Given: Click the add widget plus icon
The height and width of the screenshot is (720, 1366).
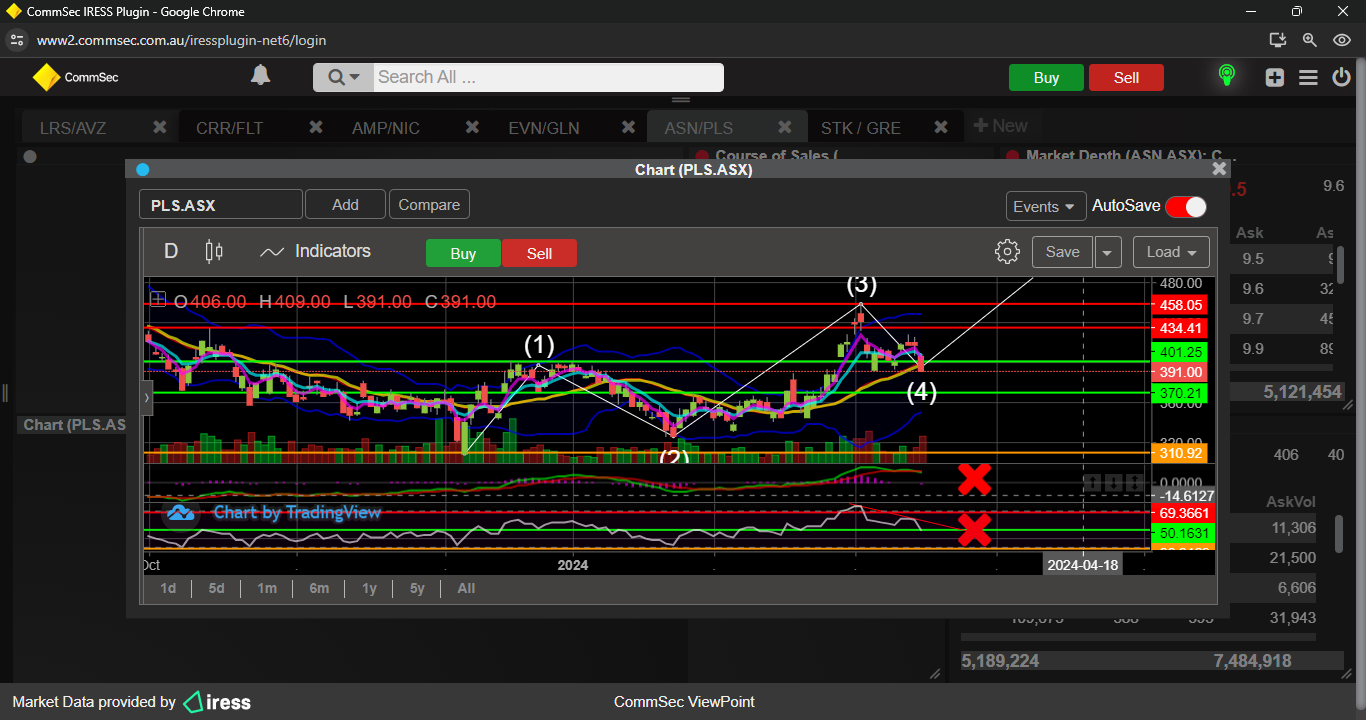Looking at the screenshot, I should (x=1274, y=78).
